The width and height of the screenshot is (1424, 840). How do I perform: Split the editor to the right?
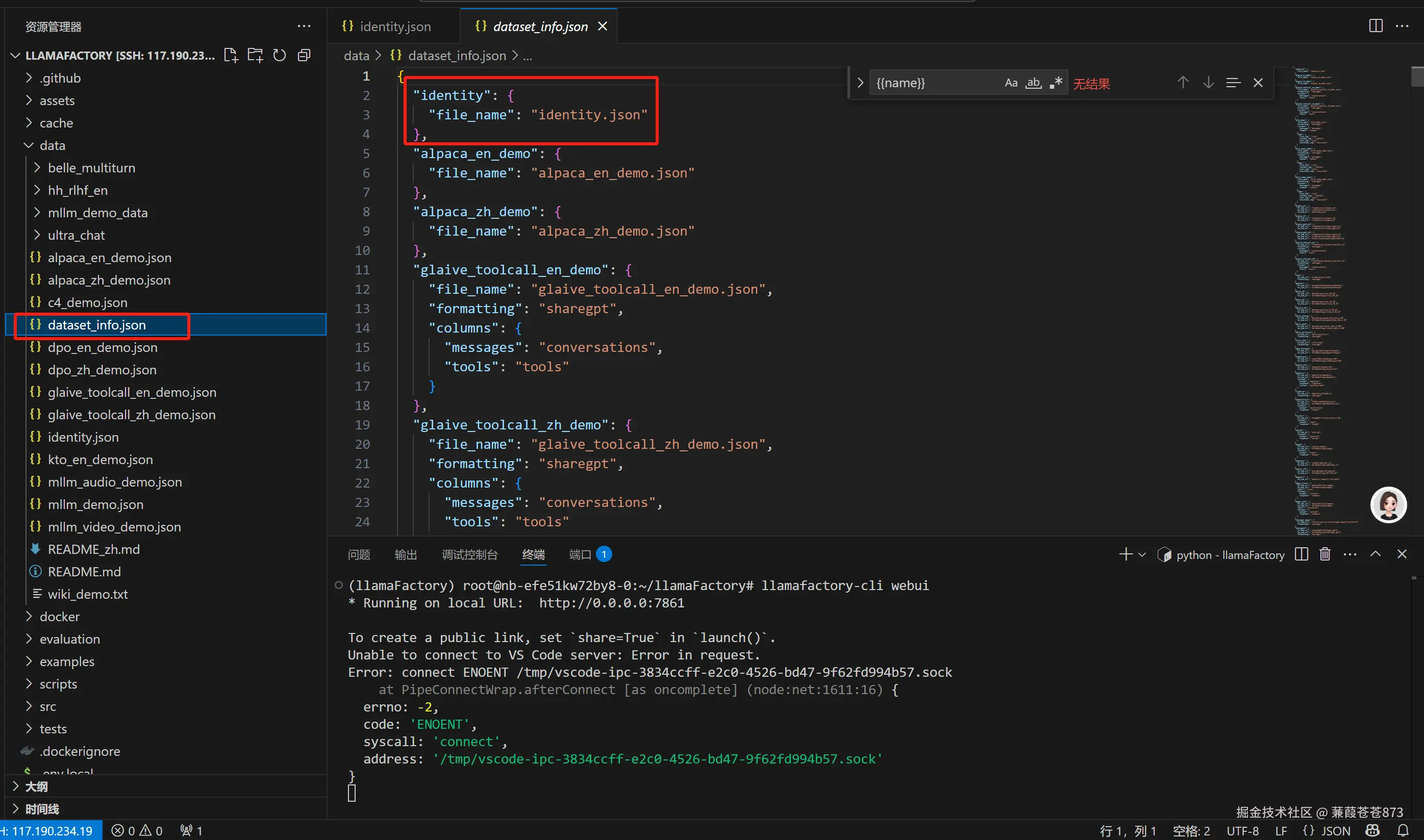(x=1376, y=26)
